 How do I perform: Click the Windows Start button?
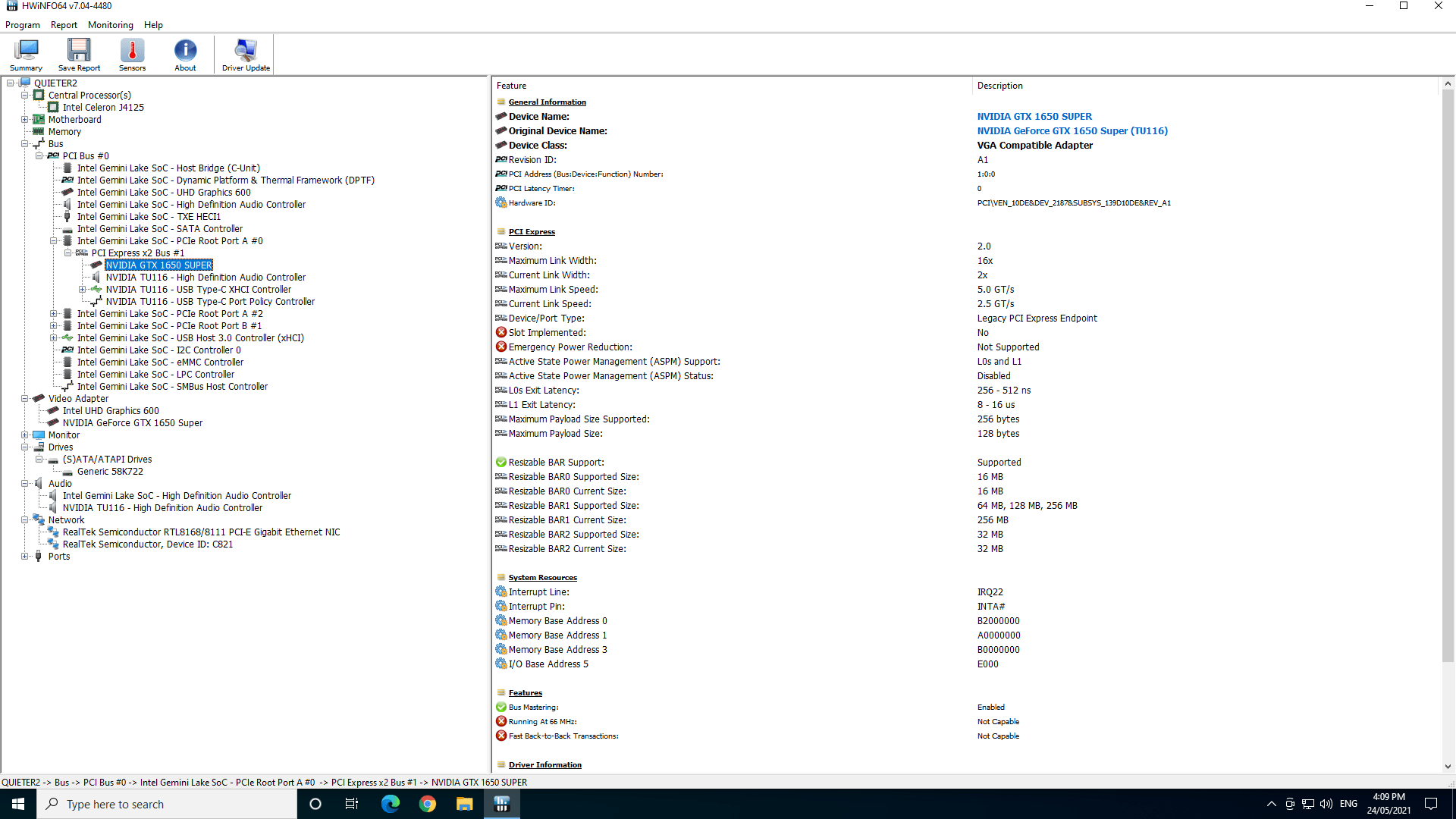18,804
